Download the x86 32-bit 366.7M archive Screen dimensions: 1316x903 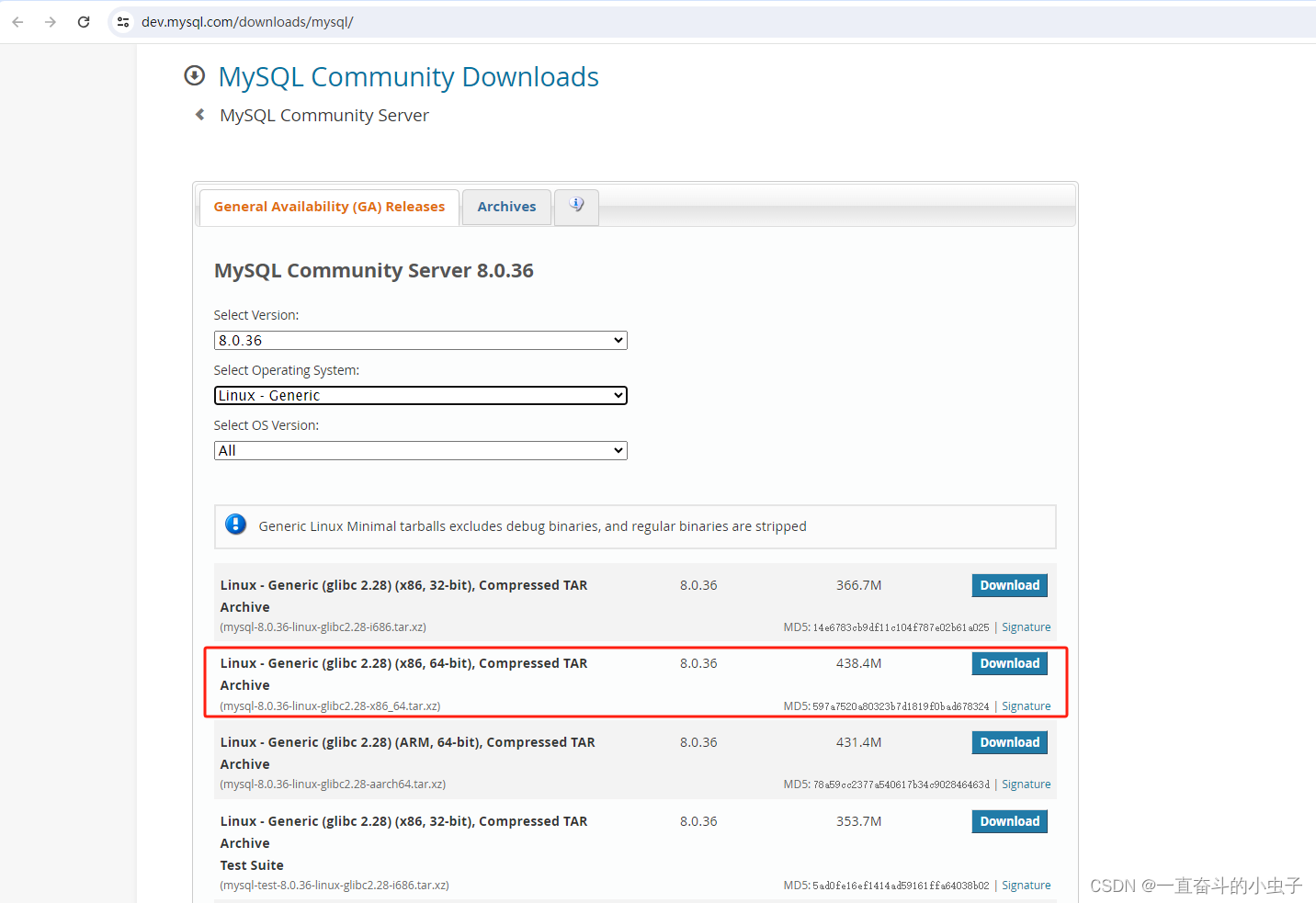1009,585
